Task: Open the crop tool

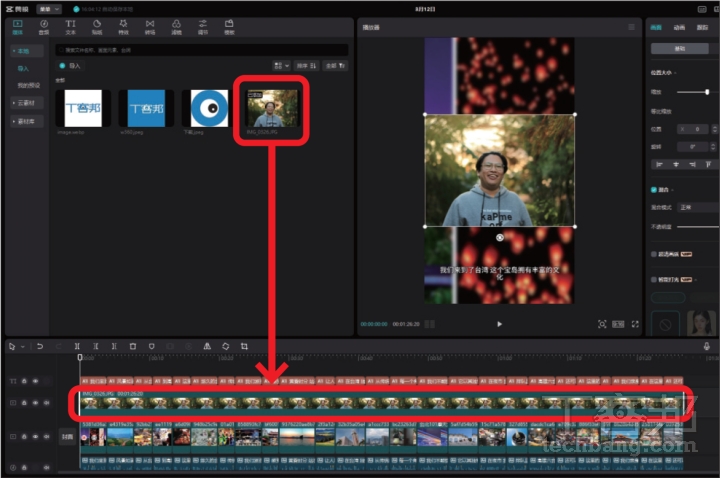Action: point(244,346)
